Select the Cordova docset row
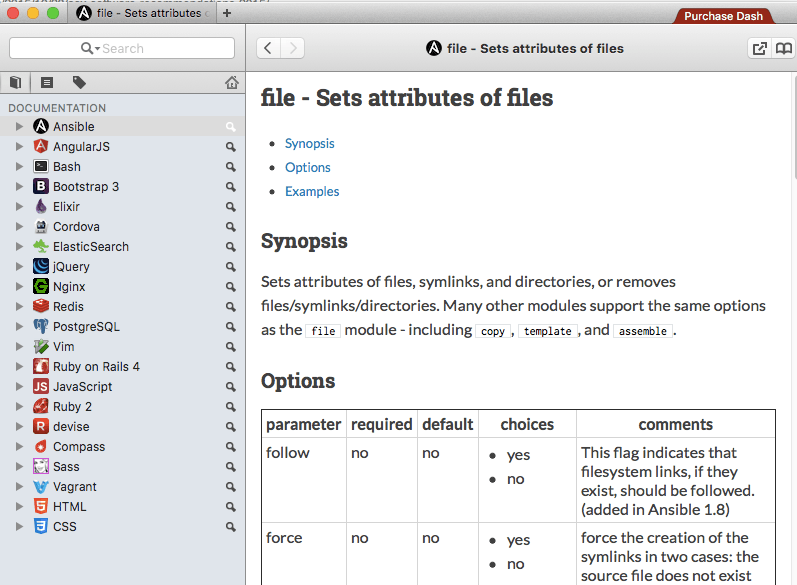 [x=122, y=227]
